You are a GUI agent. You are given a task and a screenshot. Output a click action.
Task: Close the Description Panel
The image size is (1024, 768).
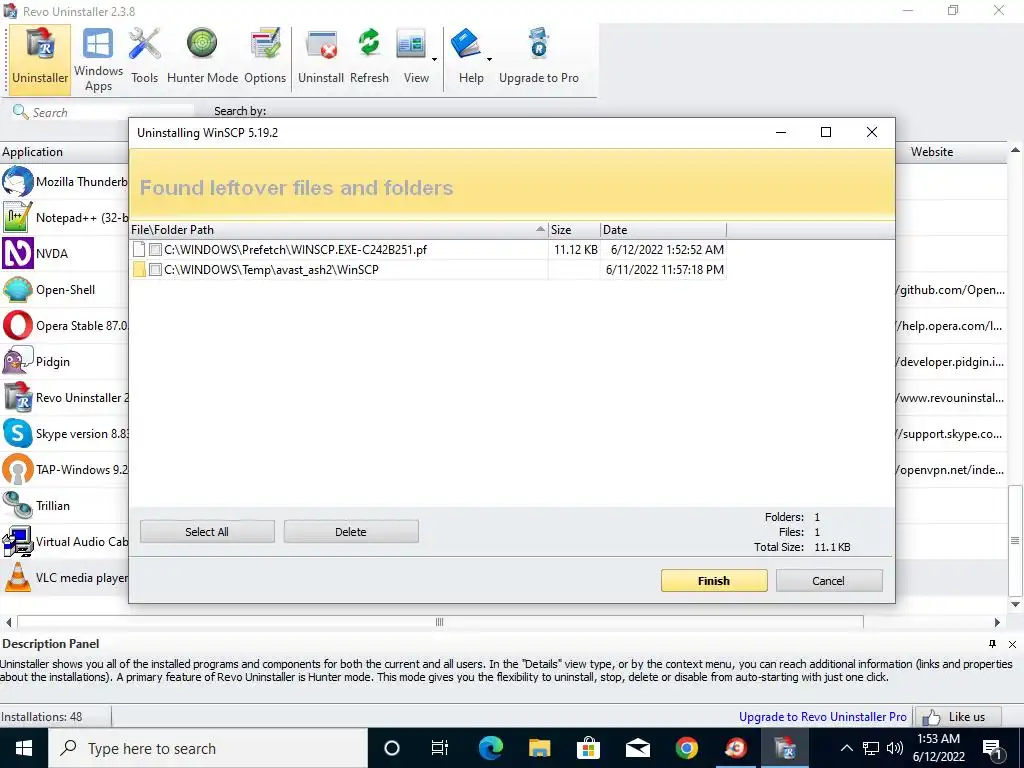pyautogui.click(x=1012, y=644)
